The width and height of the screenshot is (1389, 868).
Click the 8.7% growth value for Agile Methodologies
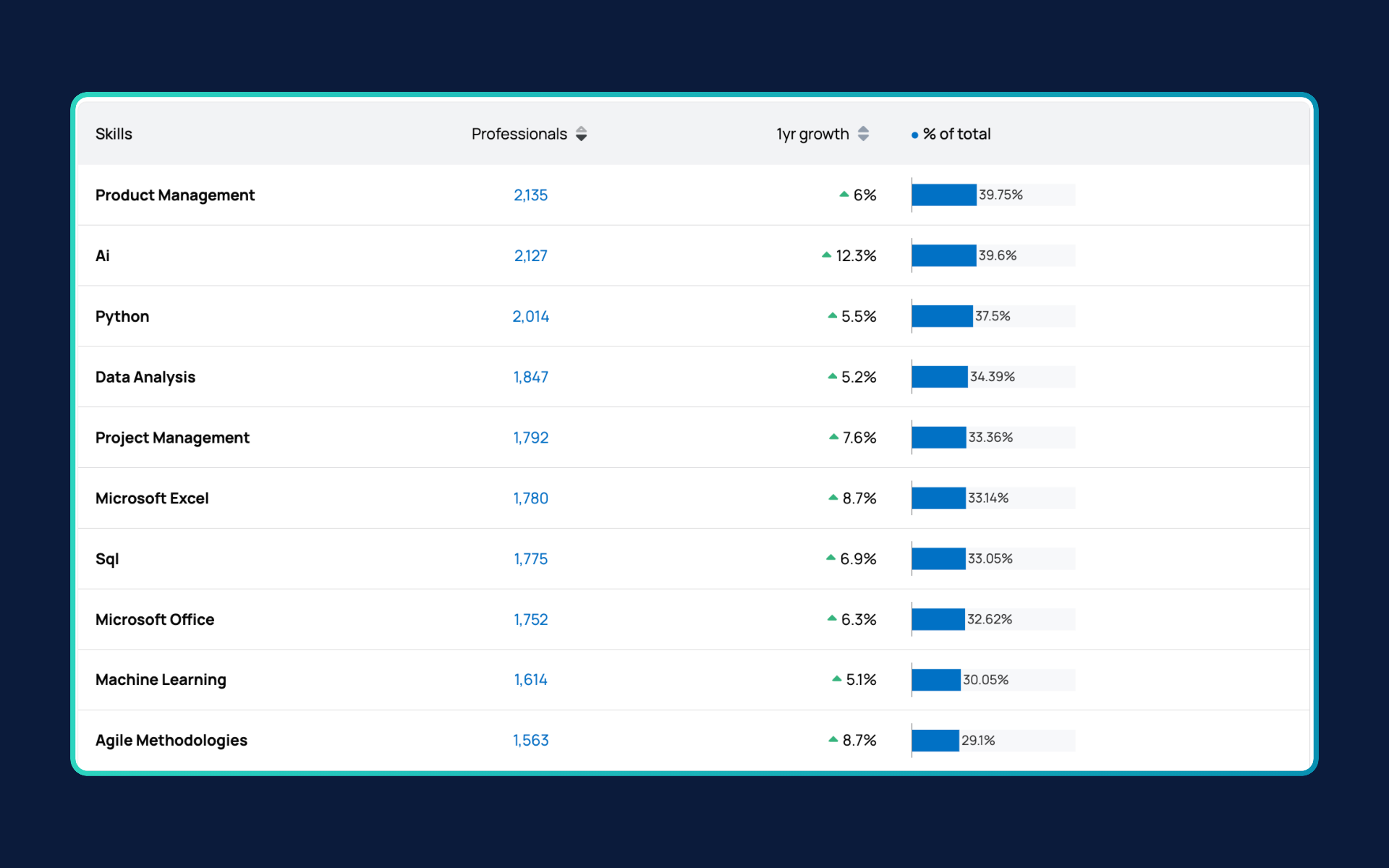click(859, 741)
